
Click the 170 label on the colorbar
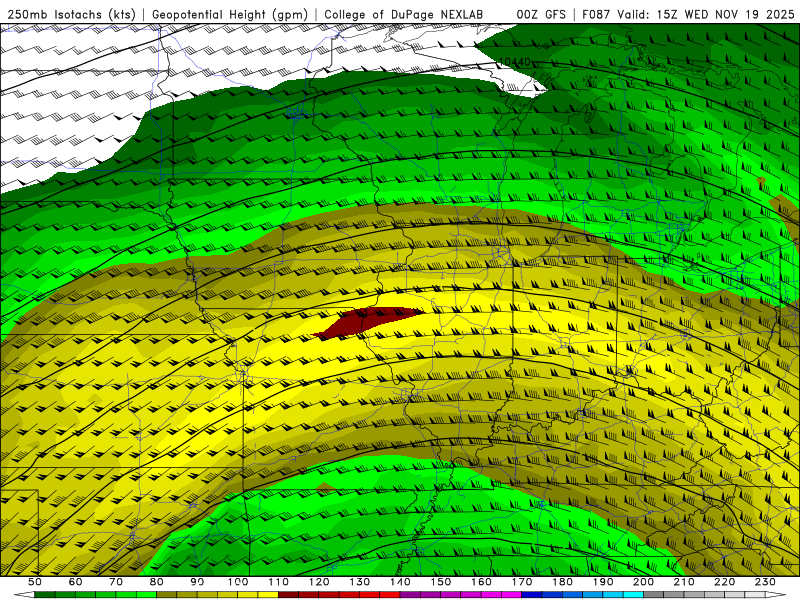tap(522, 582)
